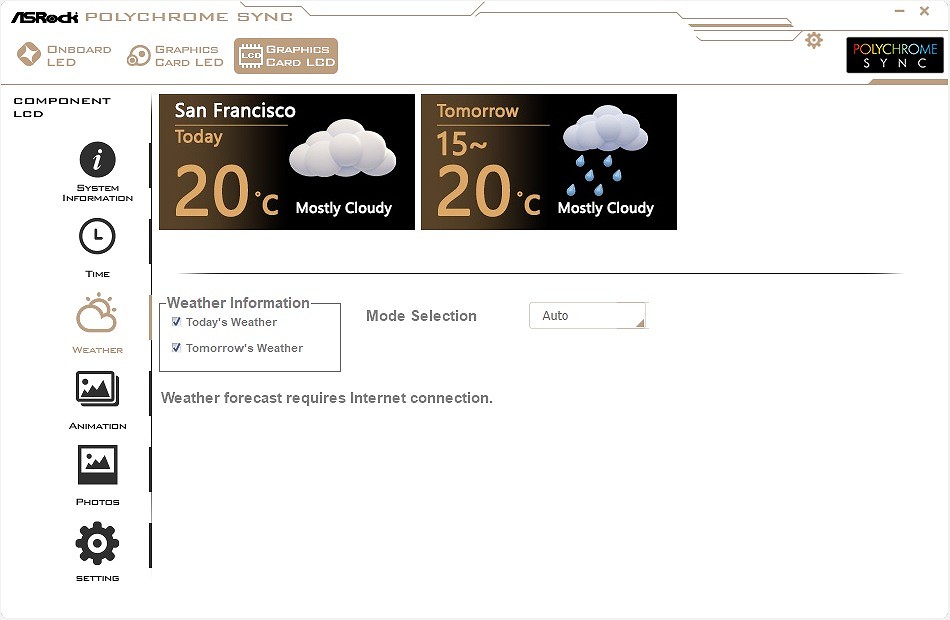The height and width of the screenshot is (620, 950).
Task: Click the Mode Selection label
Action: tap(421, 316)
